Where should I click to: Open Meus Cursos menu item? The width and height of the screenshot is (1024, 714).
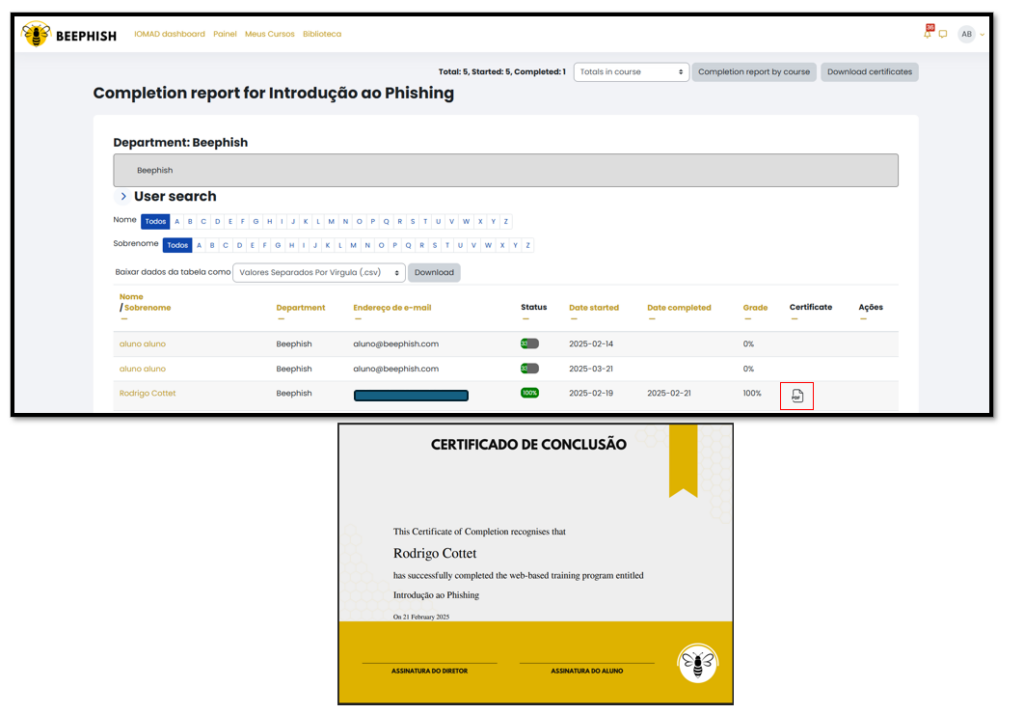click(x=270, y=34)
